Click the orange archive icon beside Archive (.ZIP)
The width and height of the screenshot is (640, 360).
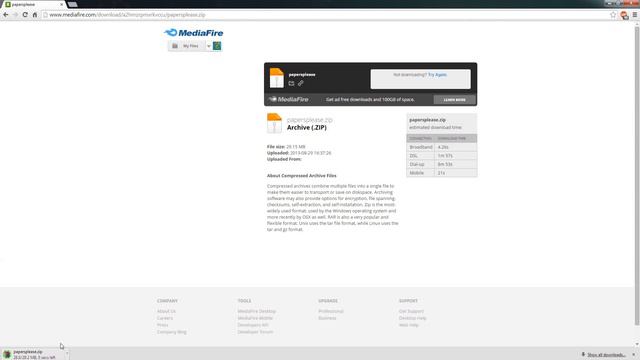(x=274, y=123)
